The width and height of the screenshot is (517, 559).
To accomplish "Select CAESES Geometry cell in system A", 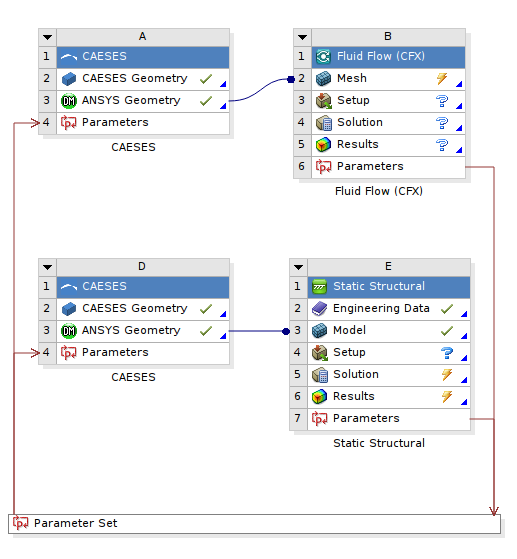I will pos(143,79).
